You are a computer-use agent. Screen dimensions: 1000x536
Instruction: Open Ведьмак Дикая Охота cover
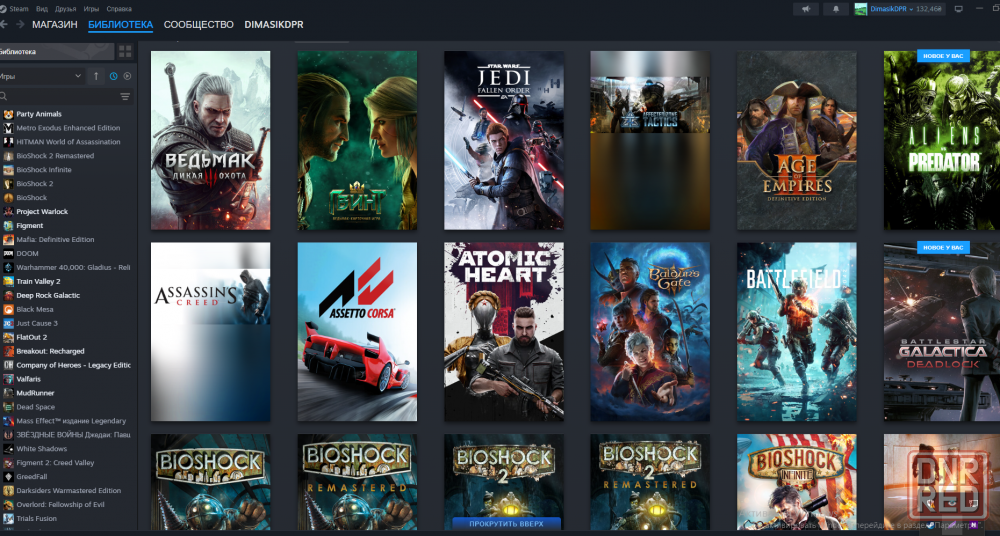pos(210,140)
